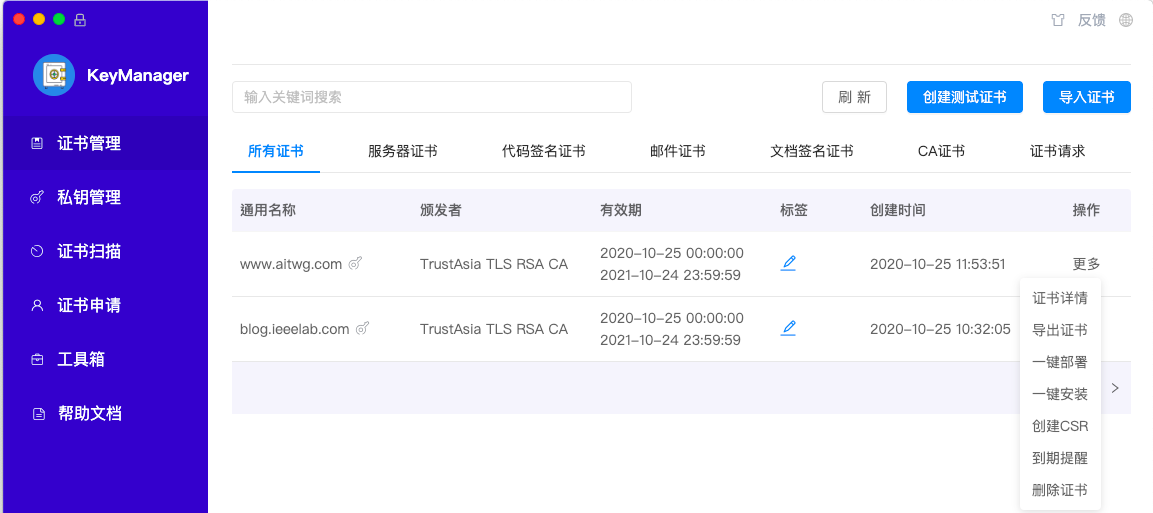Open the theme shirt icon
Screen dimensions: 1153x513
pos(1058,21)
